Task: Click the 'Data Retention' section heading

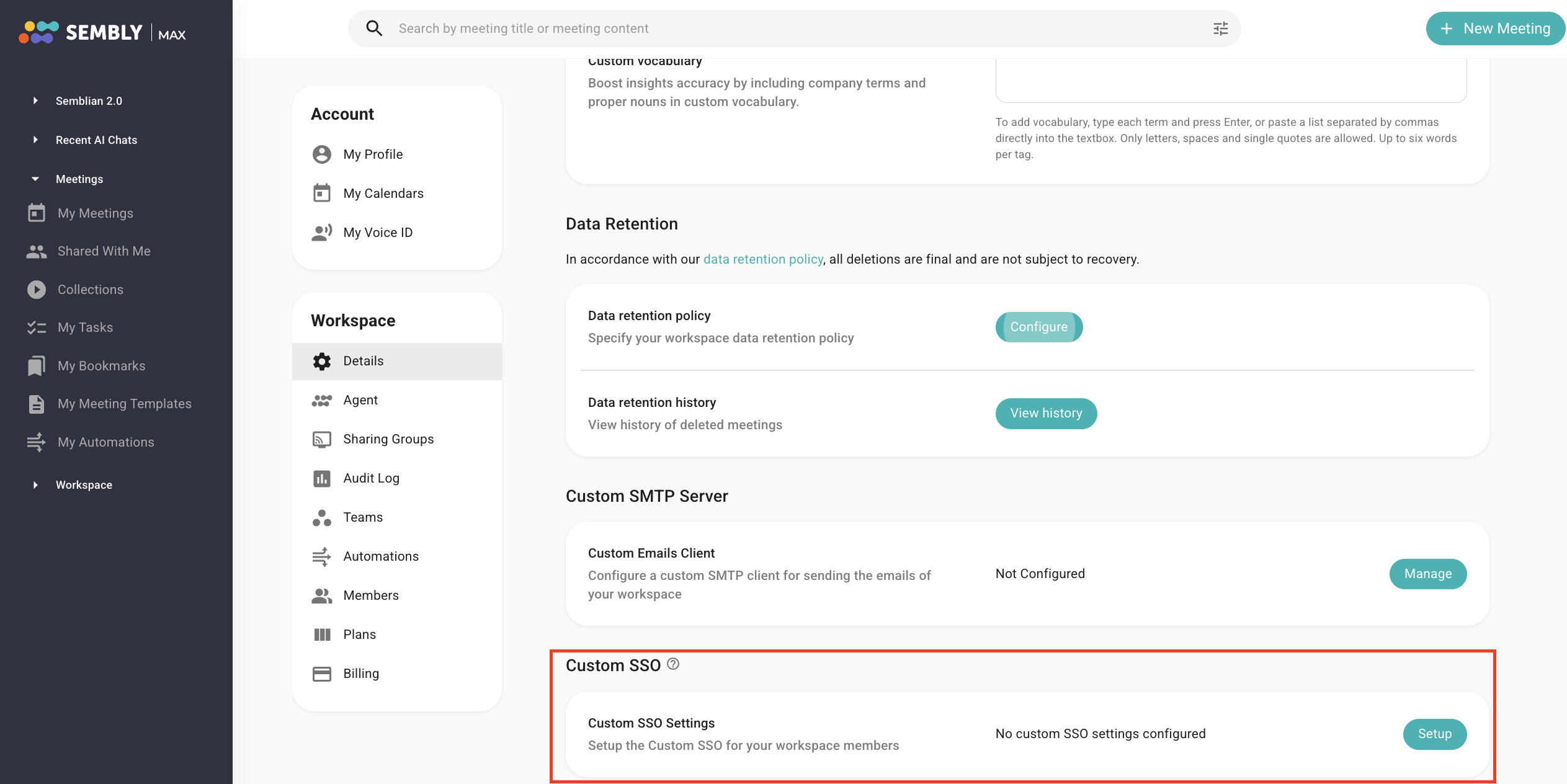Action: pyautogui.click(x=622, y=224)
